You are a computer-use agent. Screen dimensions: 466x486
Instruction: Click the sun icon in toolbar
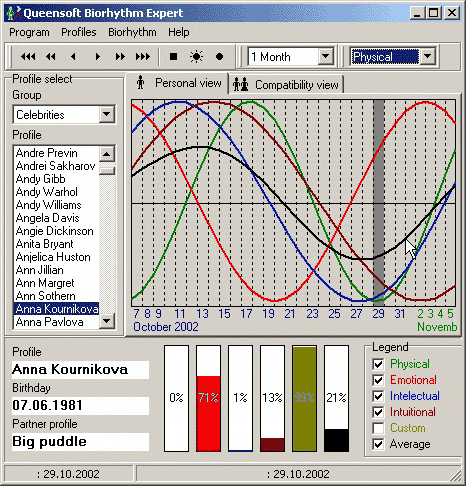point(196,57)
